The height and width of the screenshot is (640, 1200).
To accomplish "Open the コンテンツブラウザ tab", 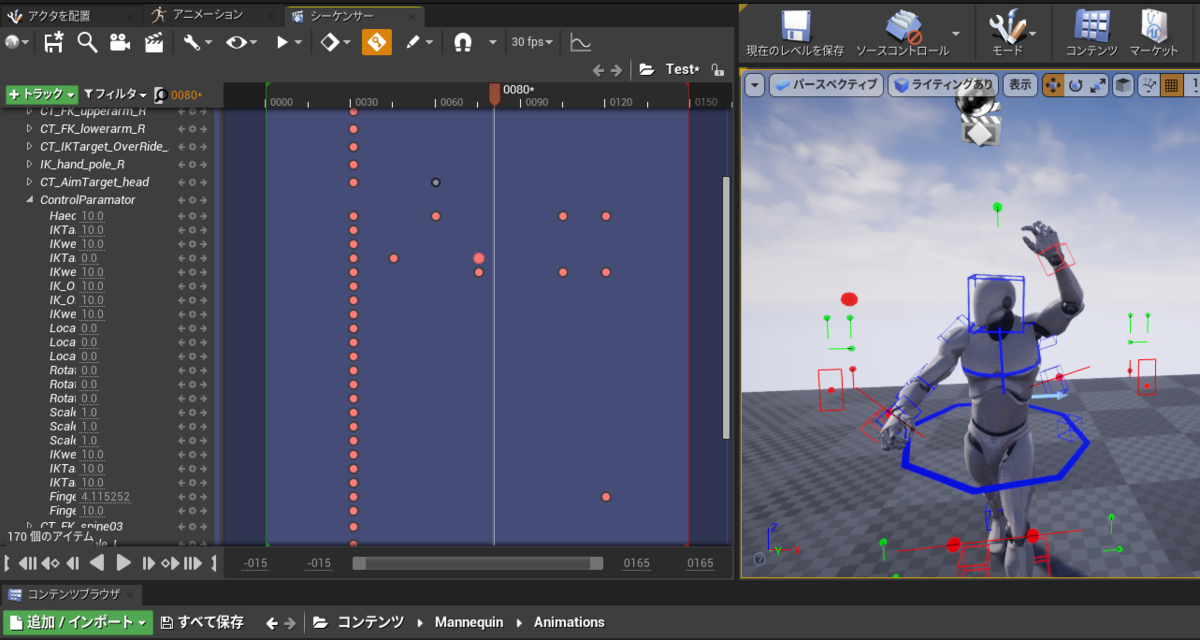I will tap(72, 594).
